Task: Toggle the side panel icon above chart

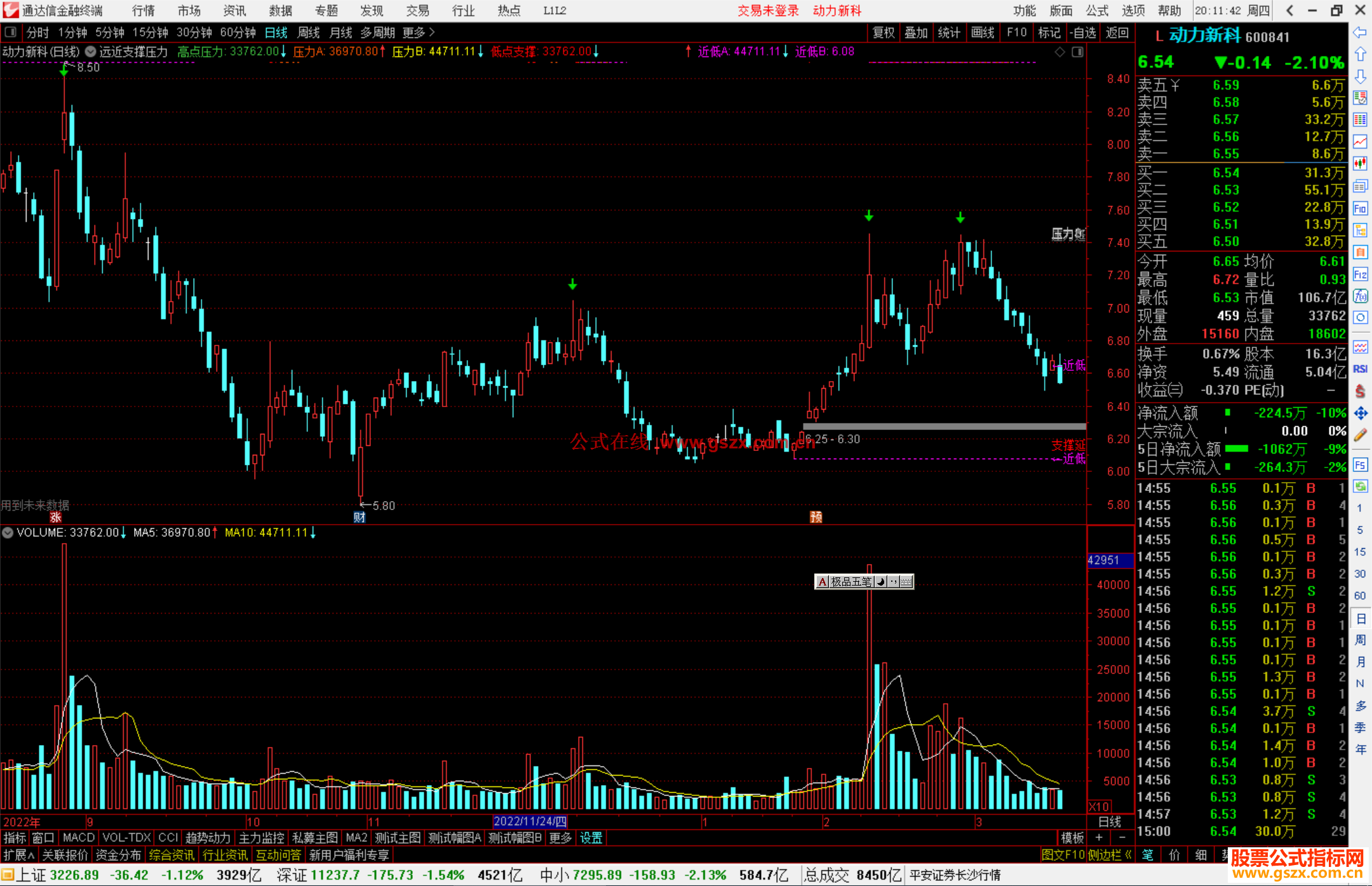Action: pyautogui.click(x=1078, y=52)
